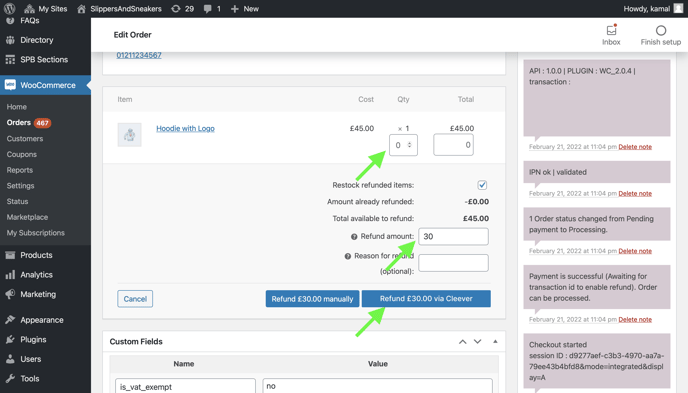The width and height of the screenshot is (688, 393).
Task: Click the Finish setup circle icon
Action: point(661,30)
